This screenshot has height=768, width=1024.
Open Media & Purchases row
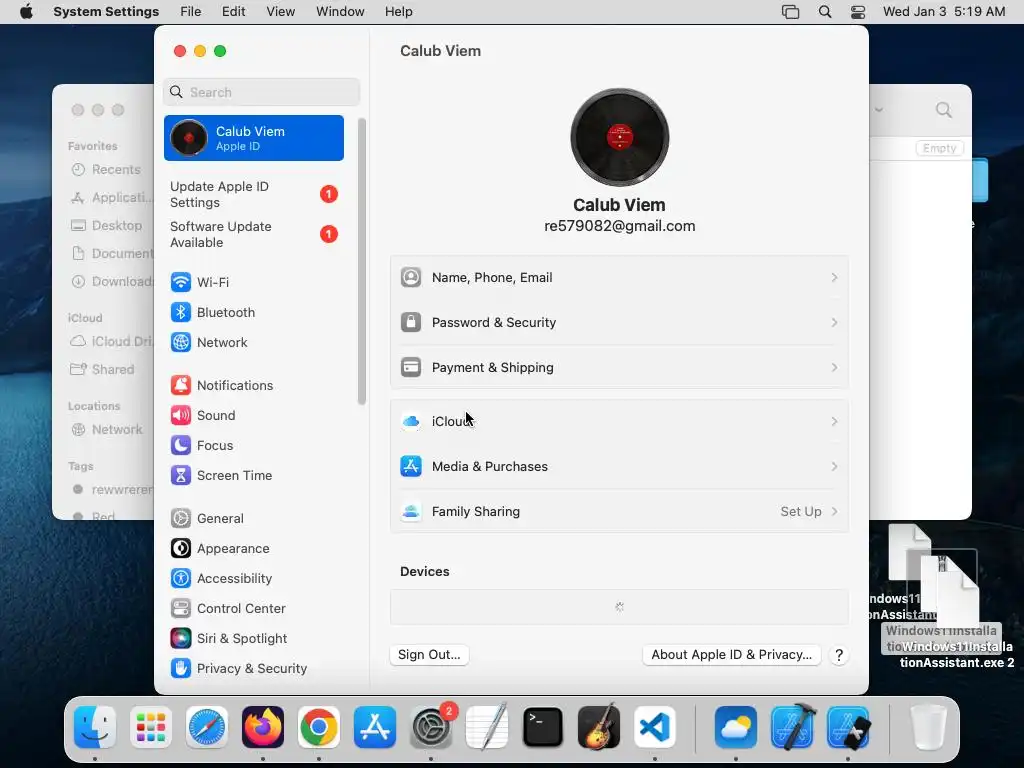619,467
